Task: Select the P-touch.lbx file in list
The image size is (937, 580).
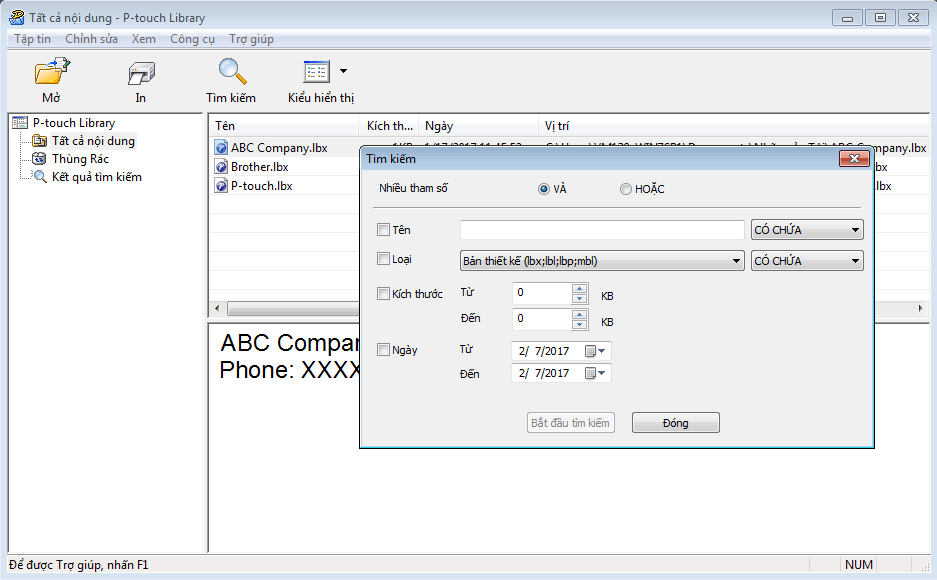Action: 261,185
